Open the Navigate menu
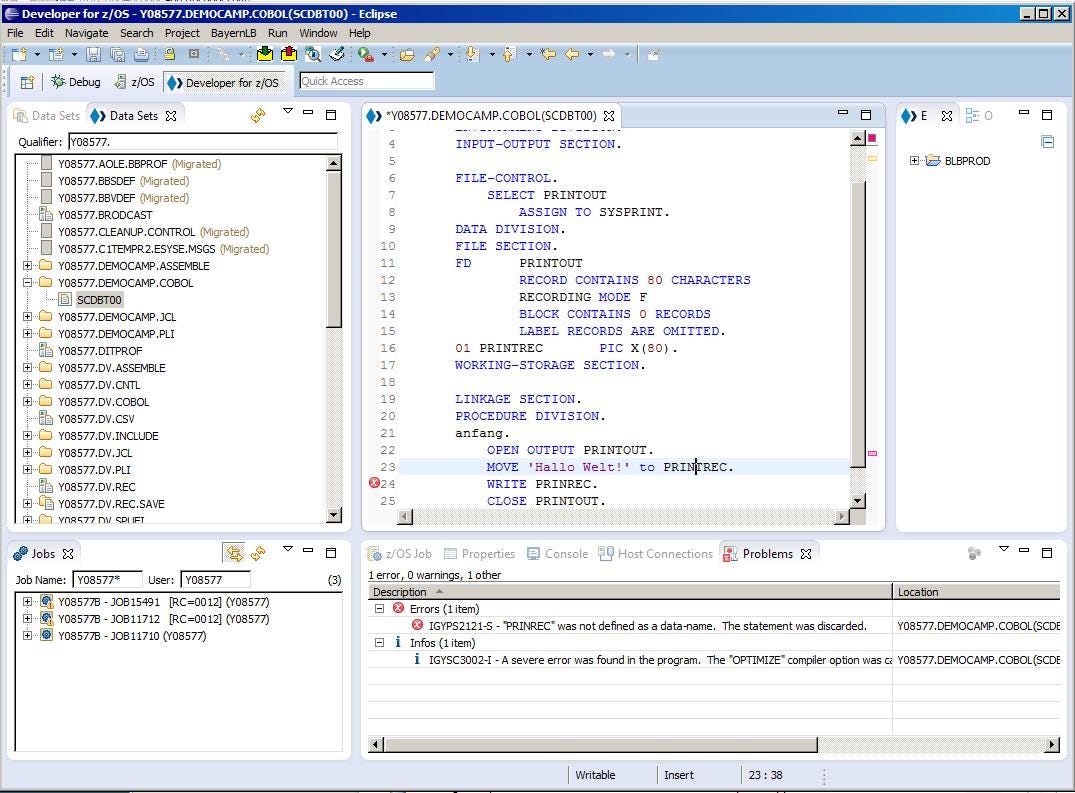The image size is (1075, 793). coord(86,33)
